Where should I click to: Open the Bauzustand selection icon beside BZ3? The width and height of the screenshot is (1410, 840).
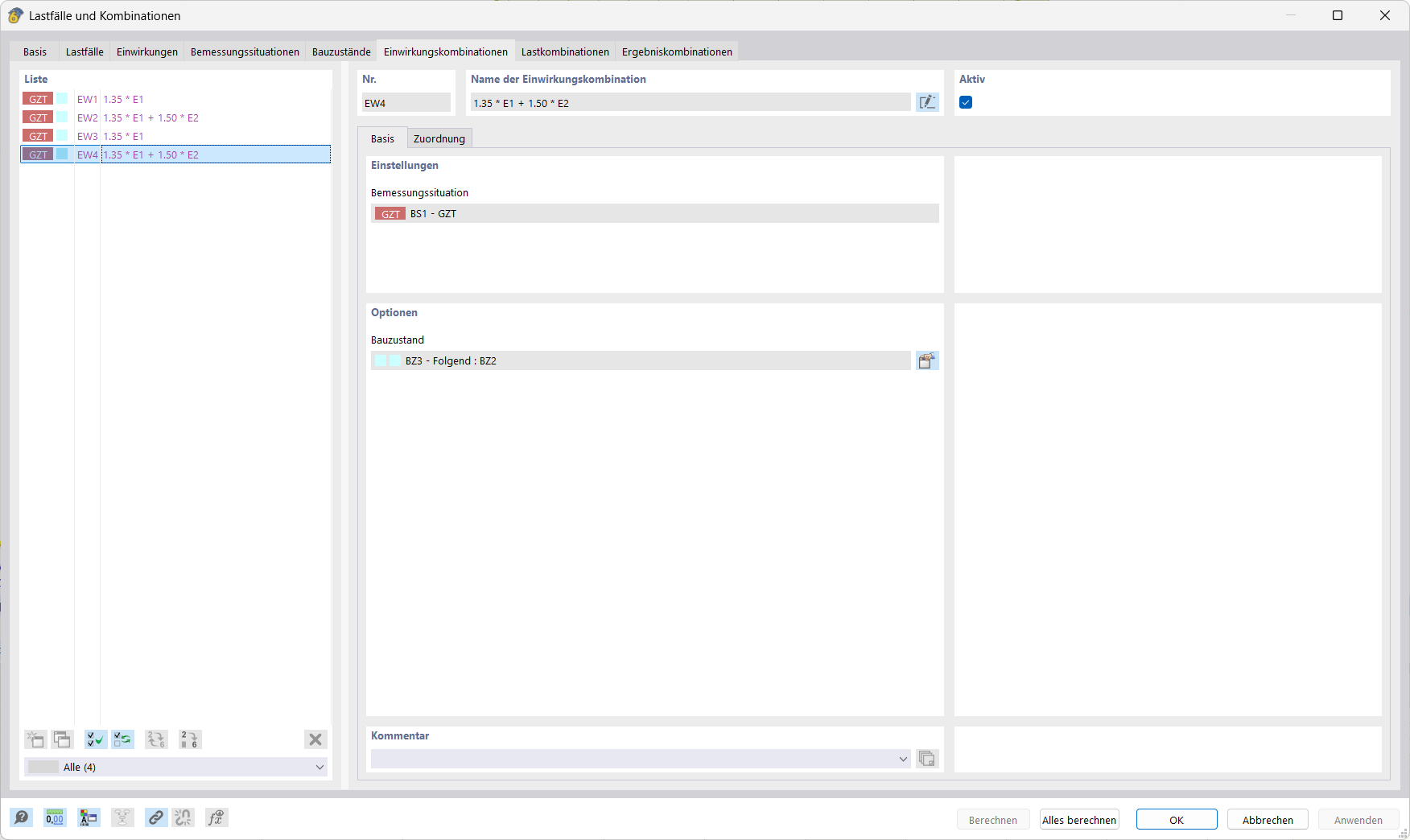tap(927, 360)
